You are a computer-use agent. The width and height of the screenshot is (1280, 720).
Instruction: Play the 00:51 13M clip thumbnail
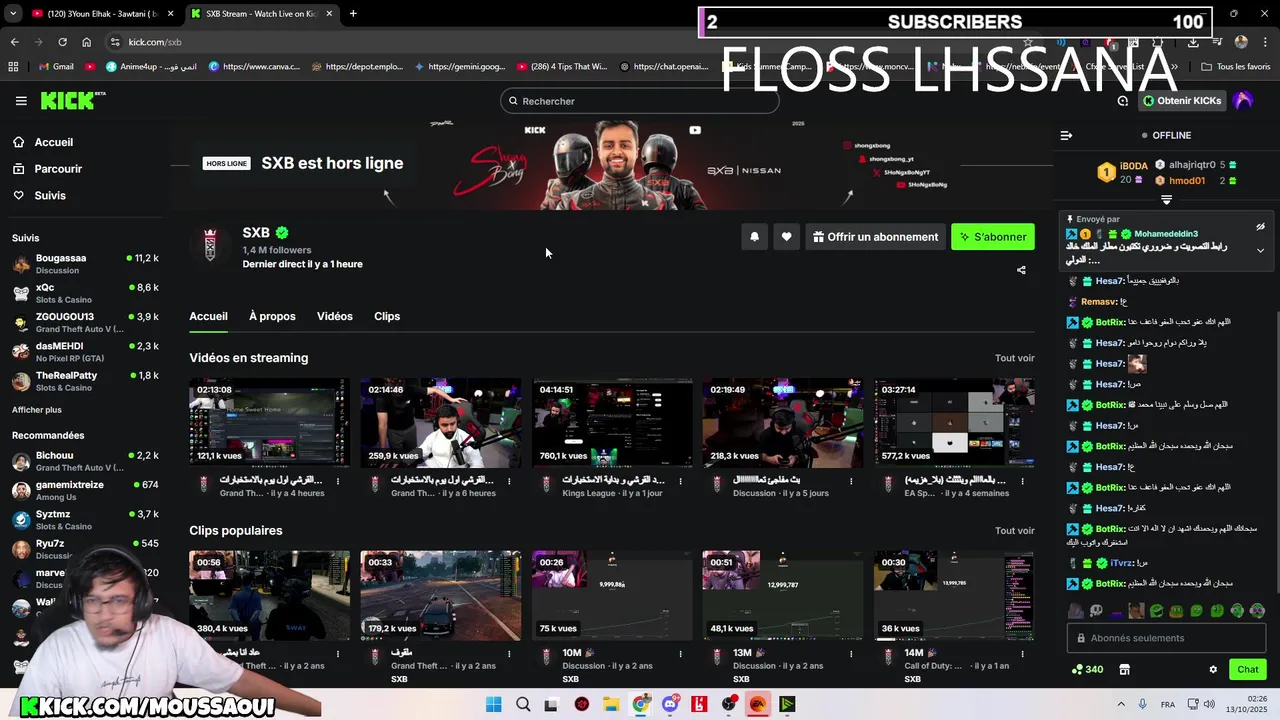783,595
